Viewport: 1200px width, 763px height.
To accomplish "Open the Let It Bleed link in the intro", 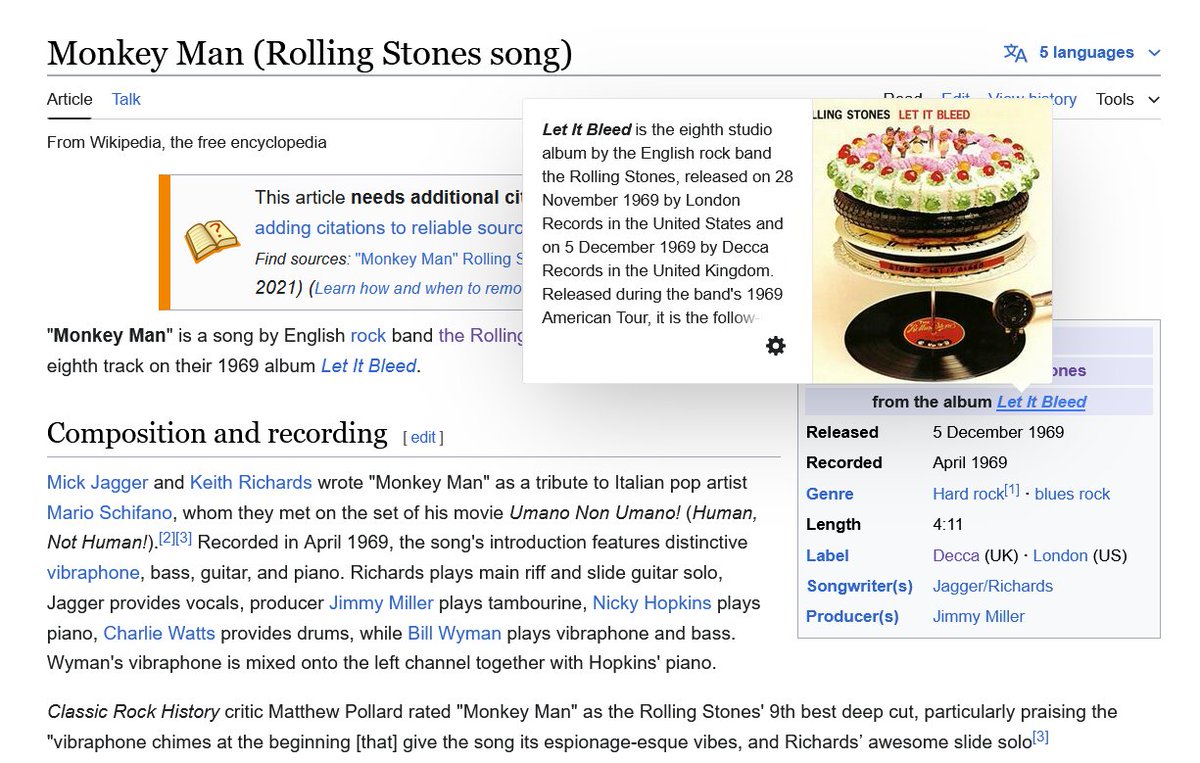I will 368,366.
